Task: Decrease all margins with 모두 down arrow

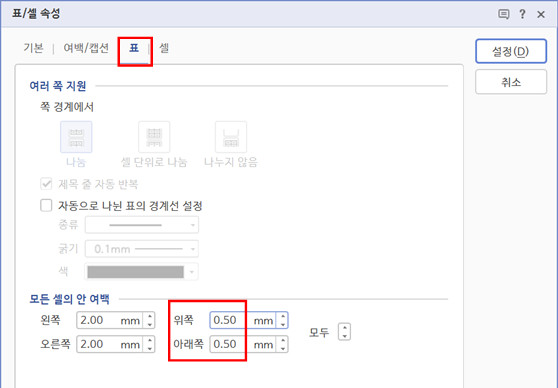Action: pyautogui.click(x=344, y=336)
